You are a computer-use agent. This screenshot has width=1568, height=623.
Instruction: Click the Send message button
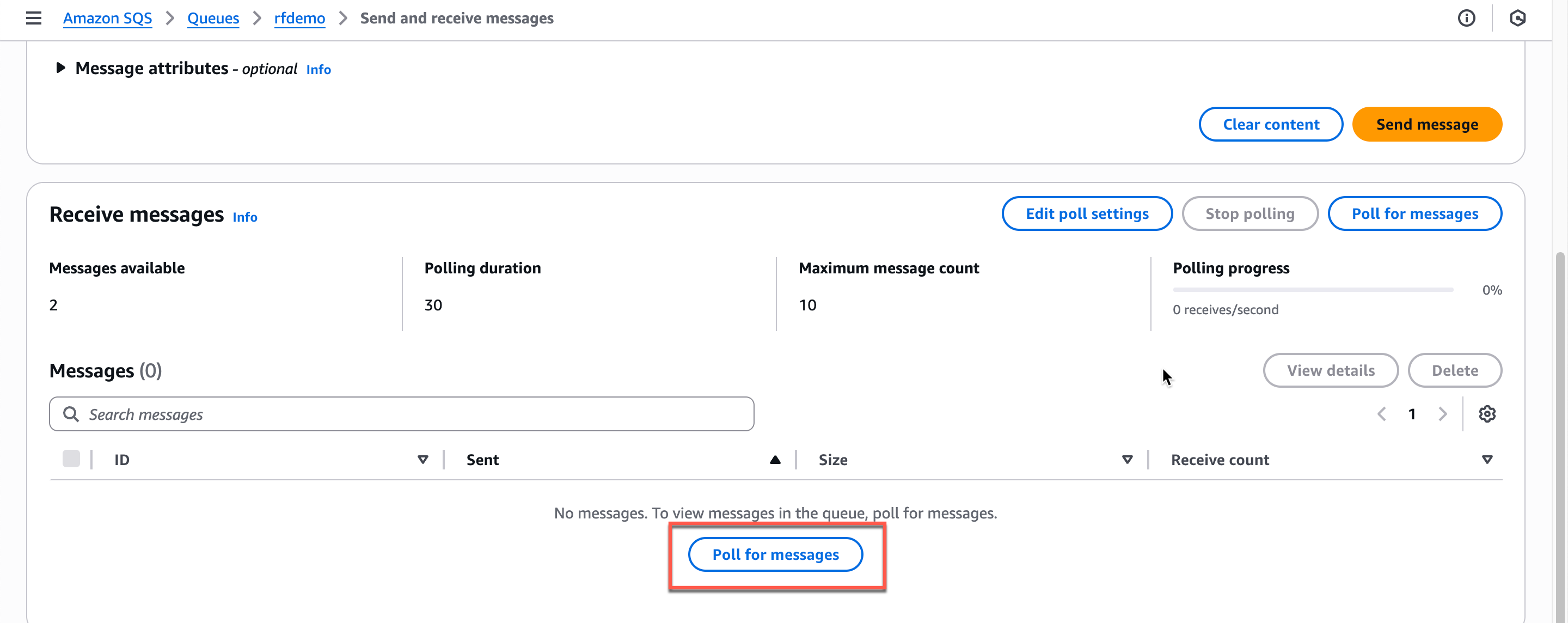coord(1427,124)
